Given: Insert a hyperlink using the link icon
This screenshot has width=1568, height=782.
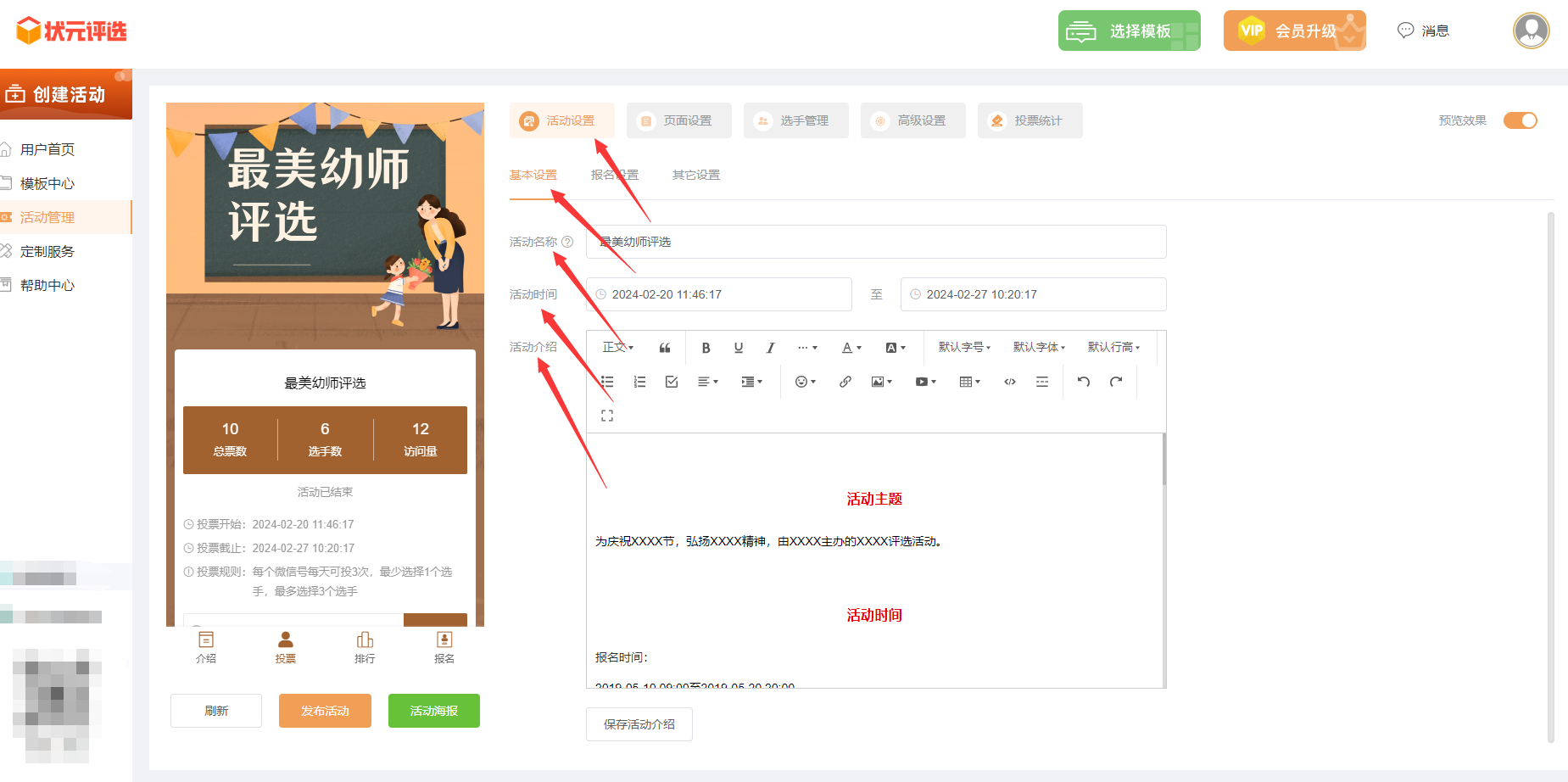Looking at the screenshot, I should click(x=845, y=382).
